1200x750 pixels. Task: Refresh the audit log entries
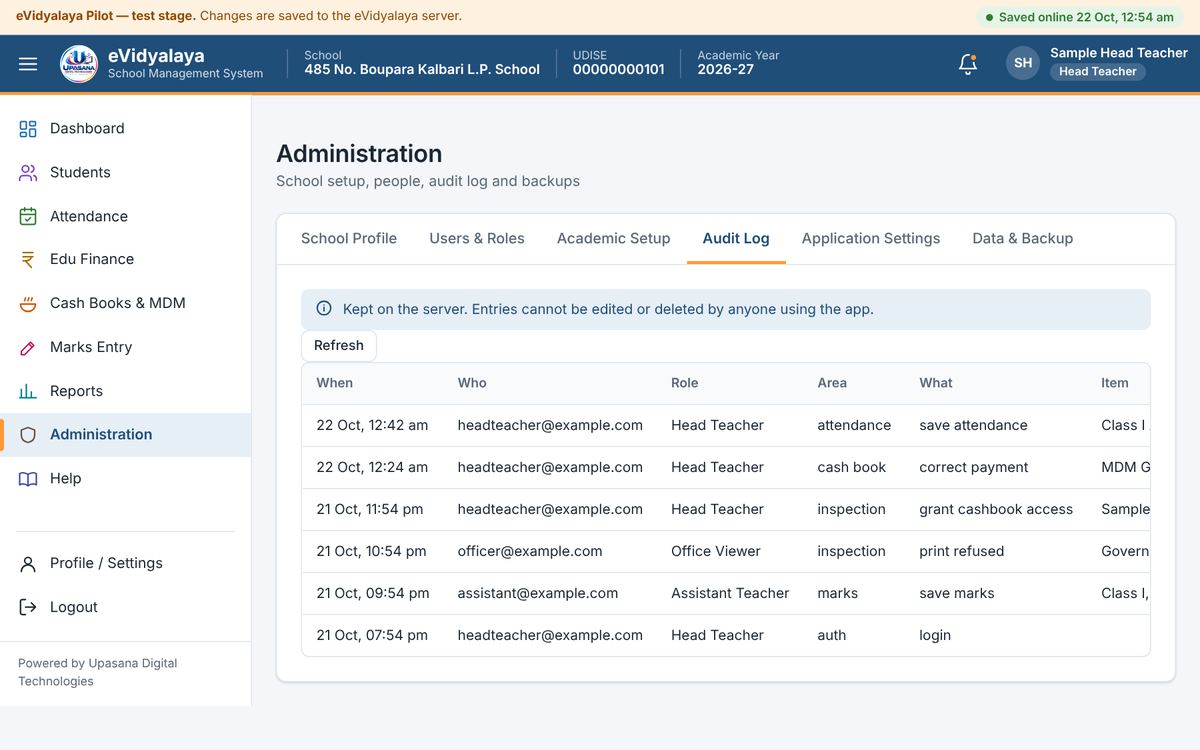pyautogui.click(x=339, y=345)
